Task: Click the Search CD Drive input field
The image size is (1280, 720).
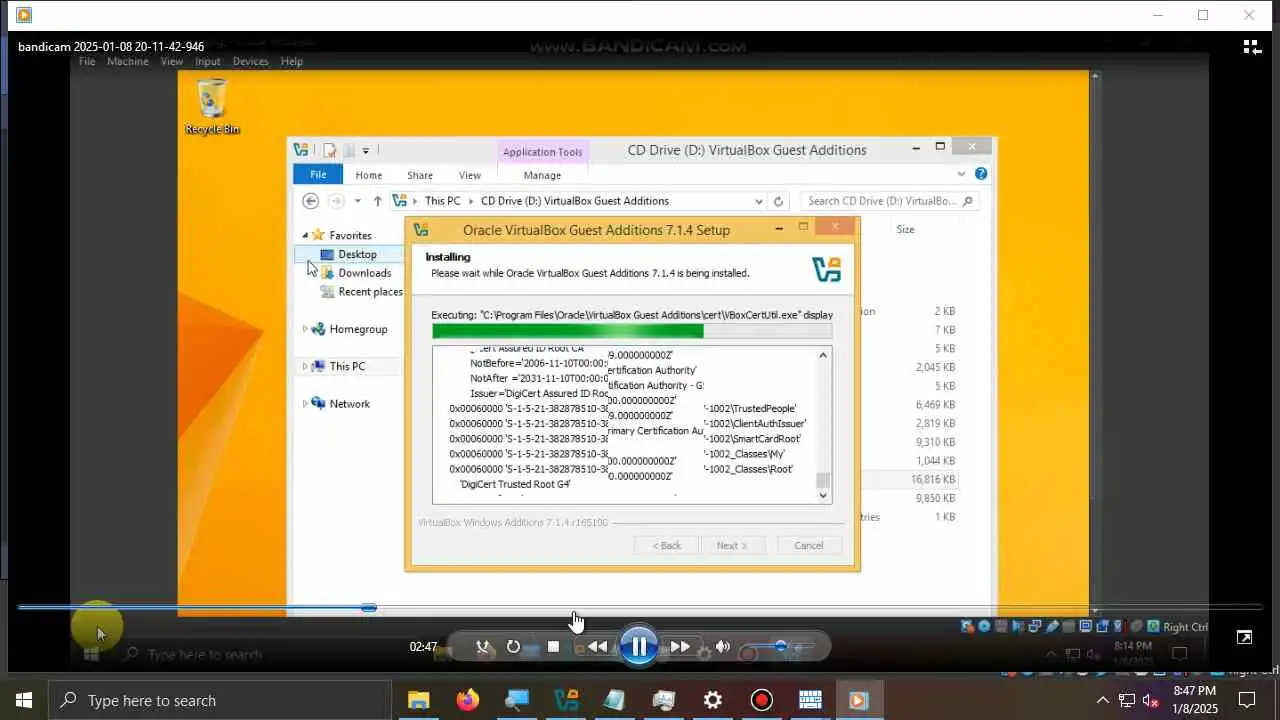Action: [889, 201]
